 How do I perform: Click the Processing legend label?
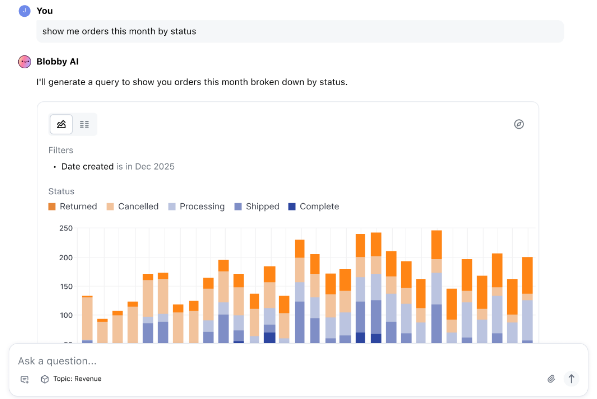pos(202,206)
